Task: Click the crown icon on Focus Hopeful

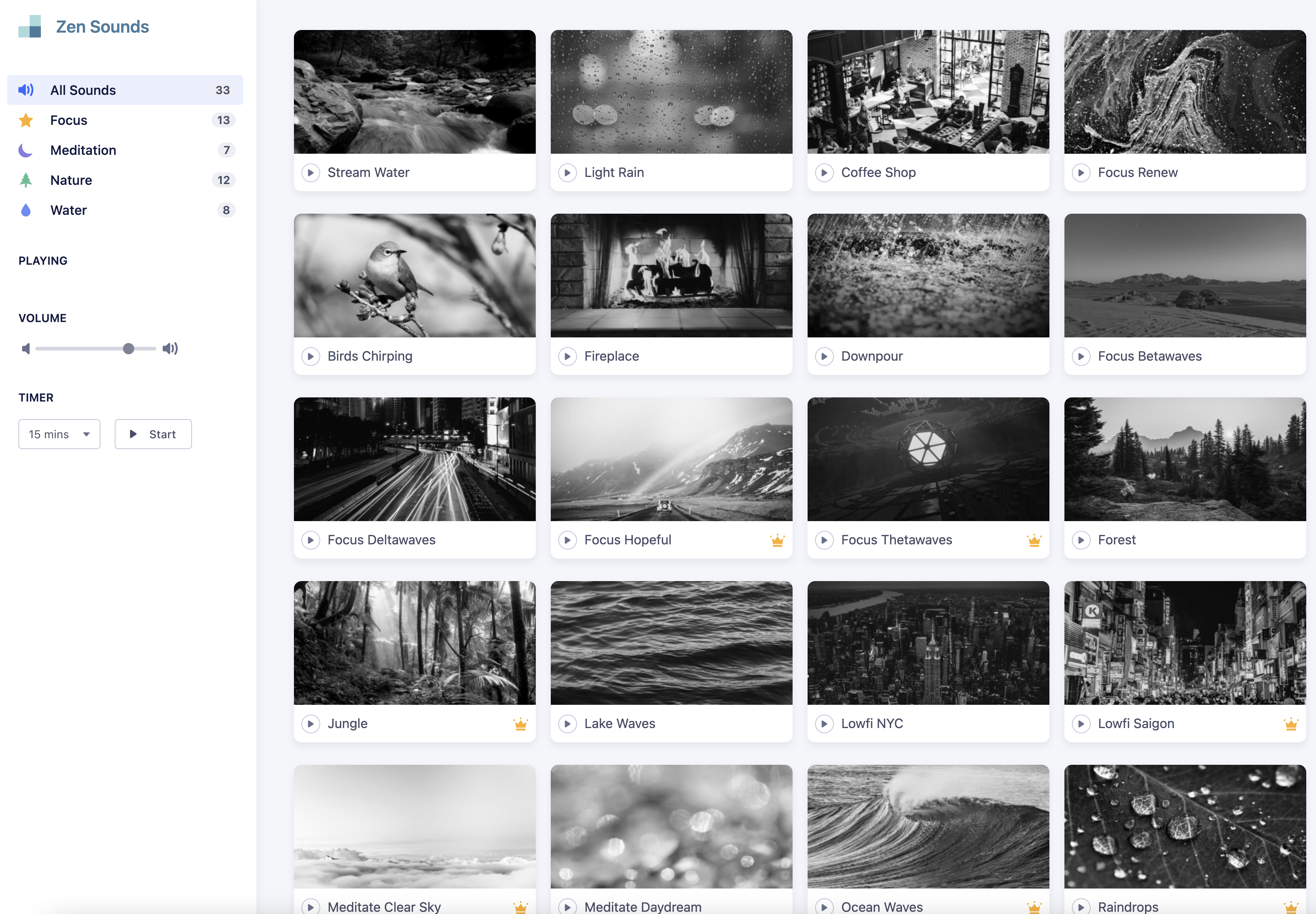Action: pos(777,540)
